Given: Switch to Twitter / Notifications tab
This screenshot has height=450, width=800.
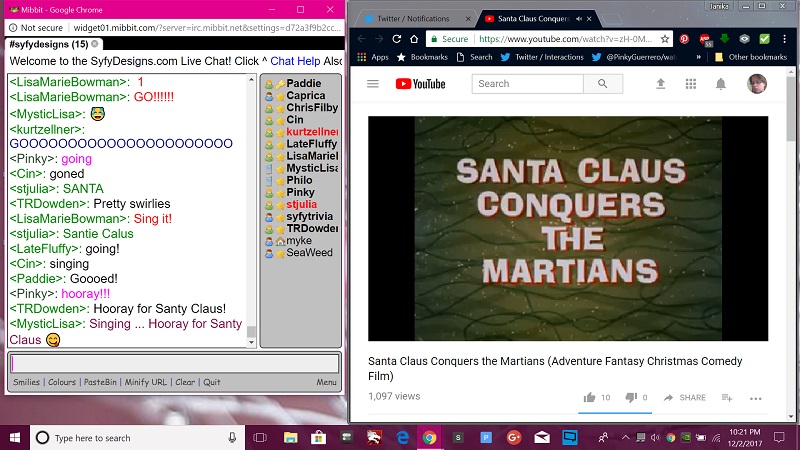Looking at the screenshot, I should pos(413,18).
